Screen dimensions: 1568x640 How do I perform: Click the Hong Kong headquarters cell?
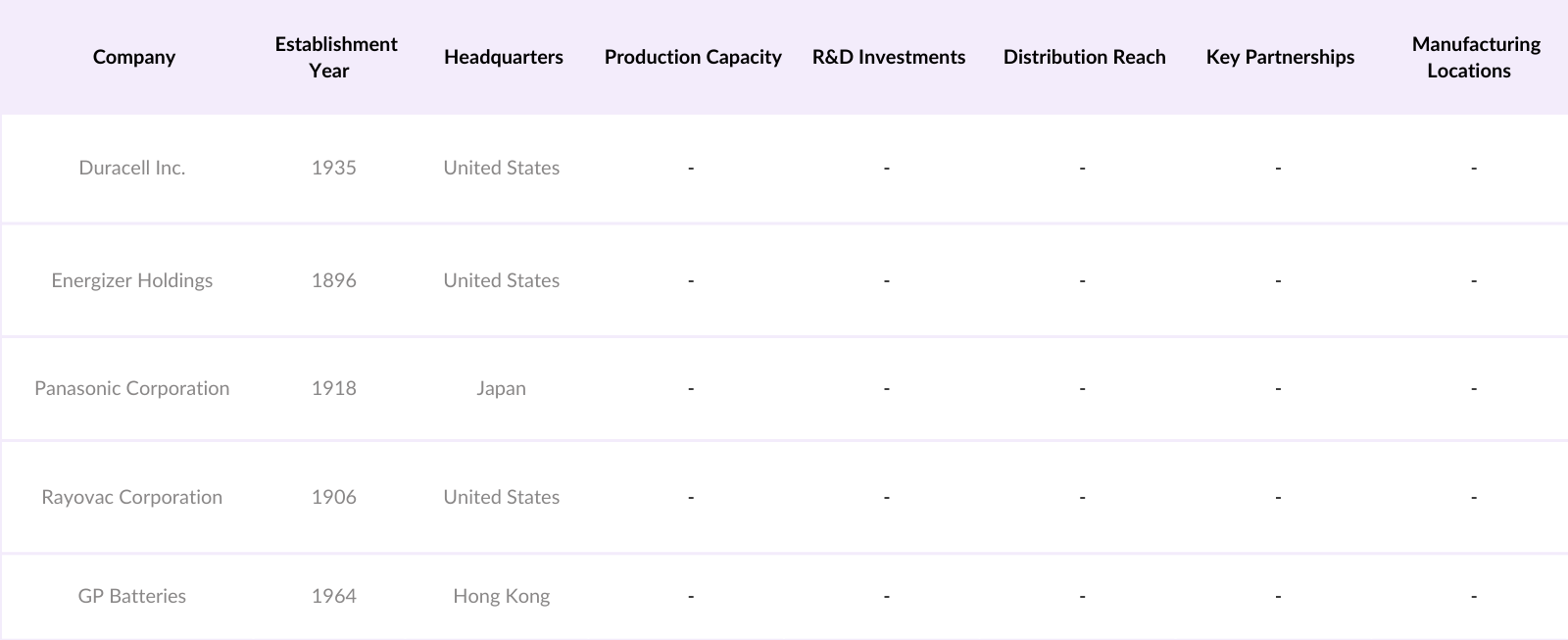tap(501, 596)
